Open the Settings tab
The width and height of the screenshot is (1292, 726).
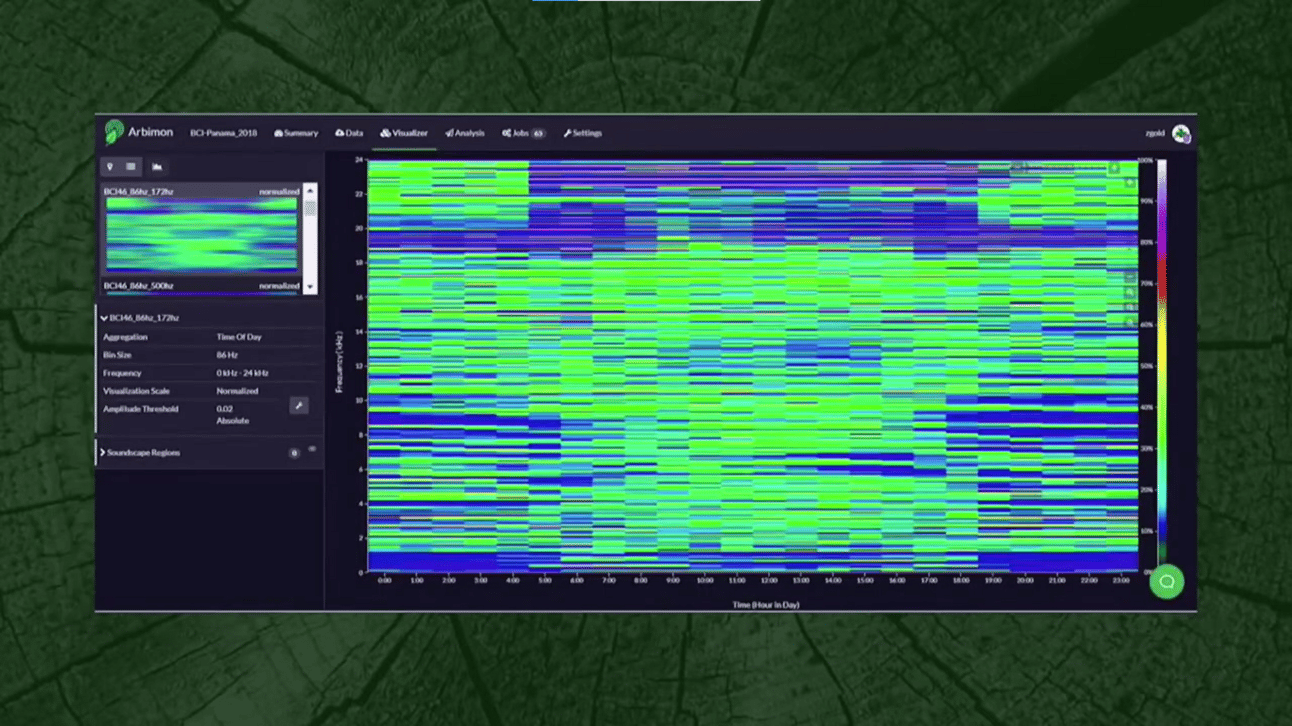click(582, 133)
